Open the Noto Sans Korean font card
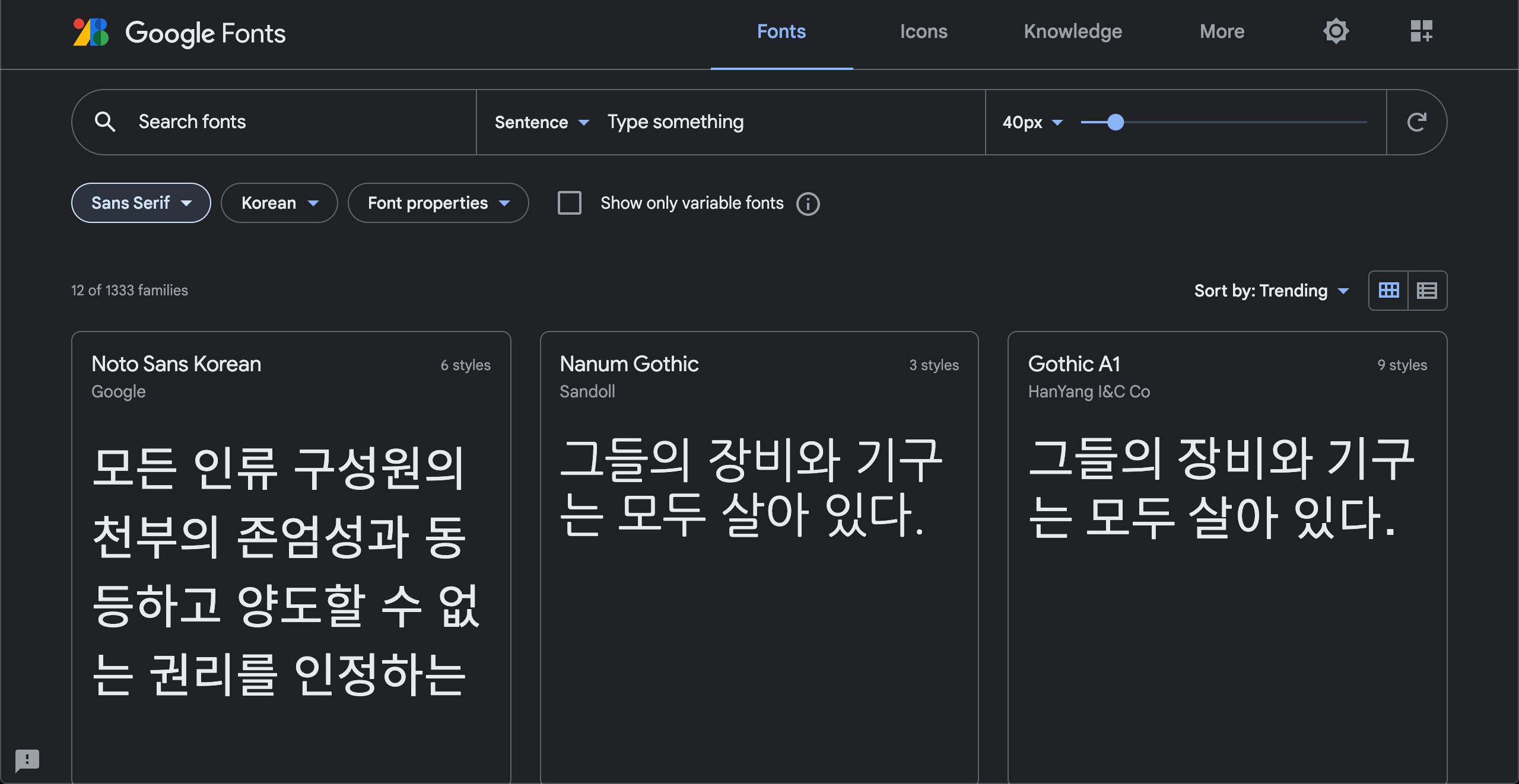1519x784 pixels. 291,557
